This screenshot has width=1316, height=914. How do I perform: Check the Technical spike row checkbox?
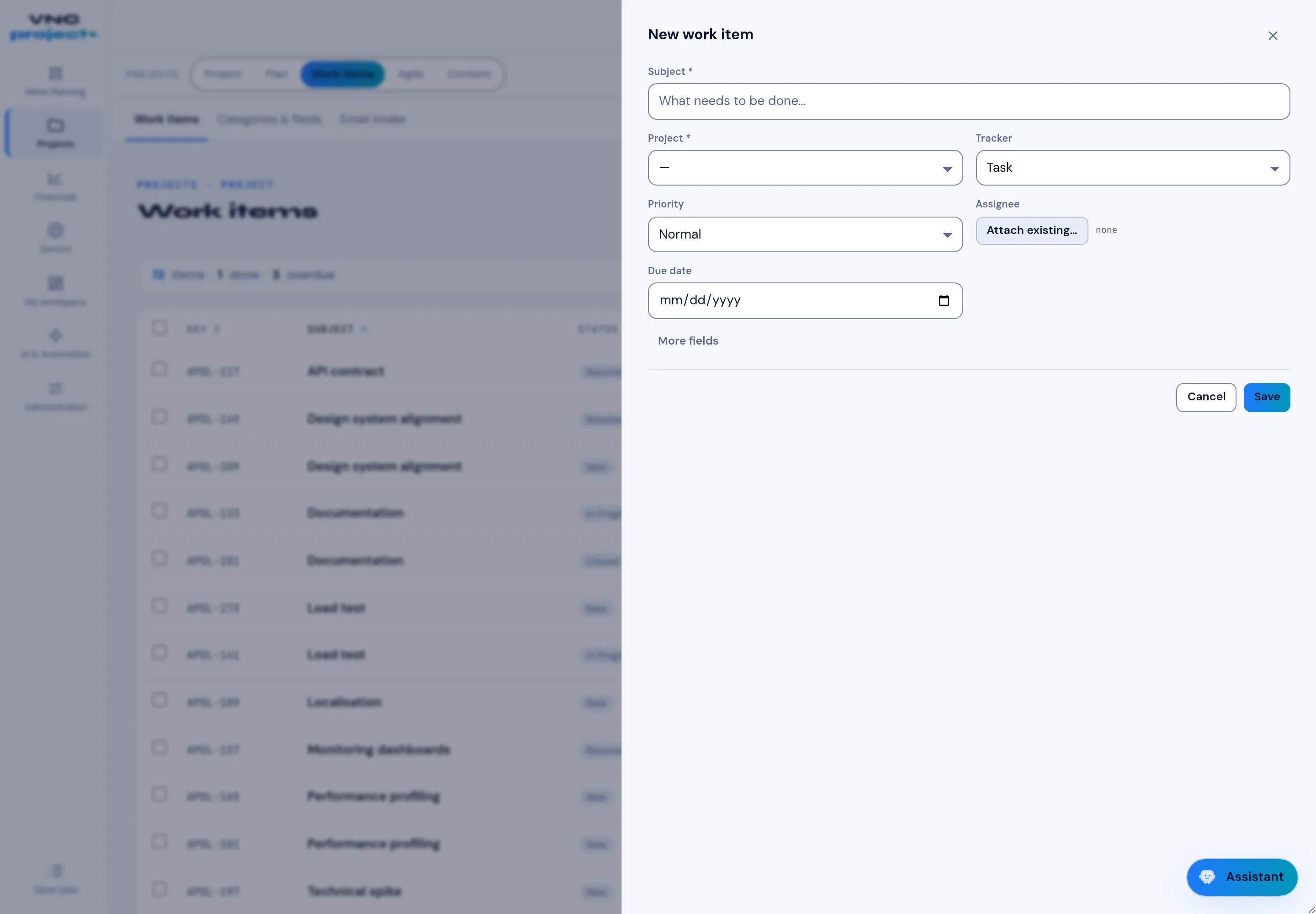(x=159, y=889)
